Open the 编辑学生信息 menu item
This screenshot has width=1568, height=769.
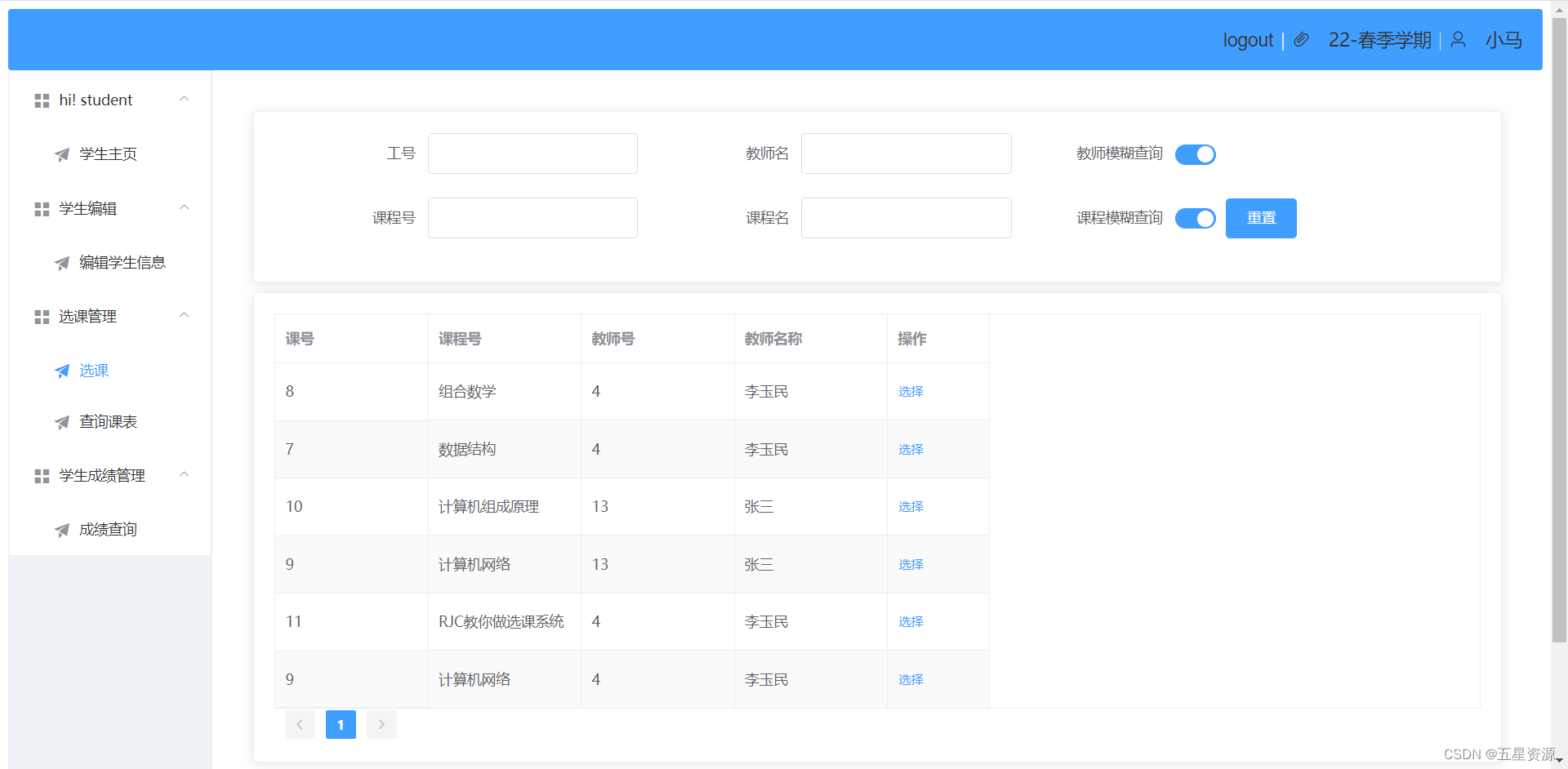[x=110, y=263]
